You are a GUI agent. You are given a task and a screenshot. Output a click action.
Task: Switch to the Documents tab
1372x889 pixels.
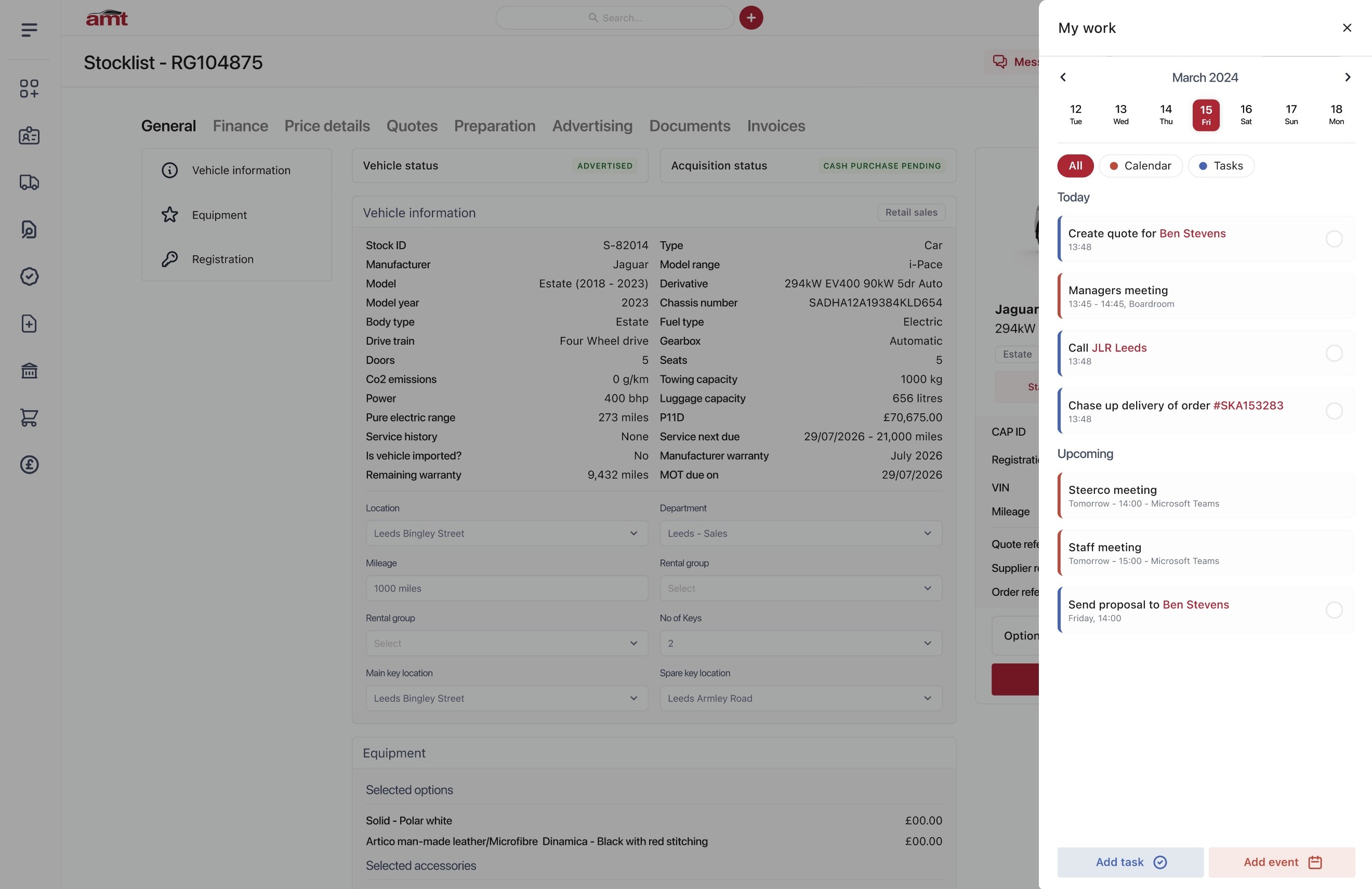[690, 126]
